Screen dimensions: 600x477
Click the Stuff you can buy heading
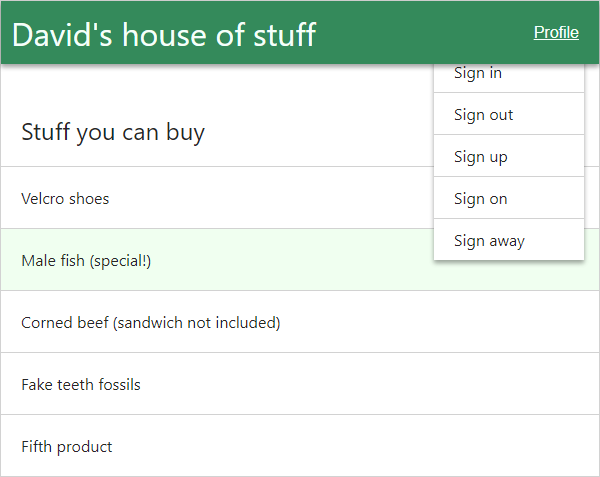(113, 132)
